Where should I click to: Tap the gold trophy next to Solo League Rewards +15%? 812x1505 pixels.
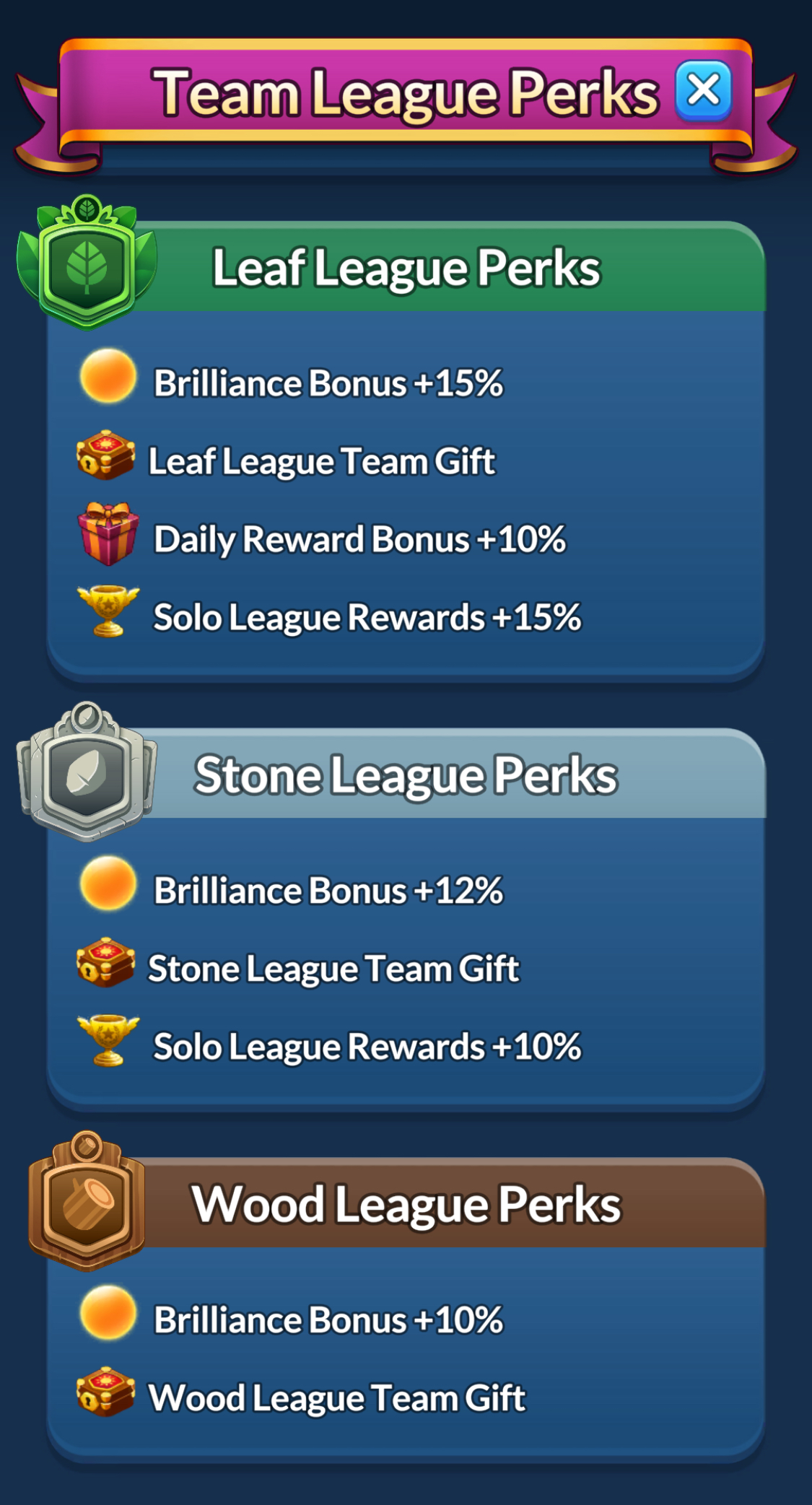(108, 611)
